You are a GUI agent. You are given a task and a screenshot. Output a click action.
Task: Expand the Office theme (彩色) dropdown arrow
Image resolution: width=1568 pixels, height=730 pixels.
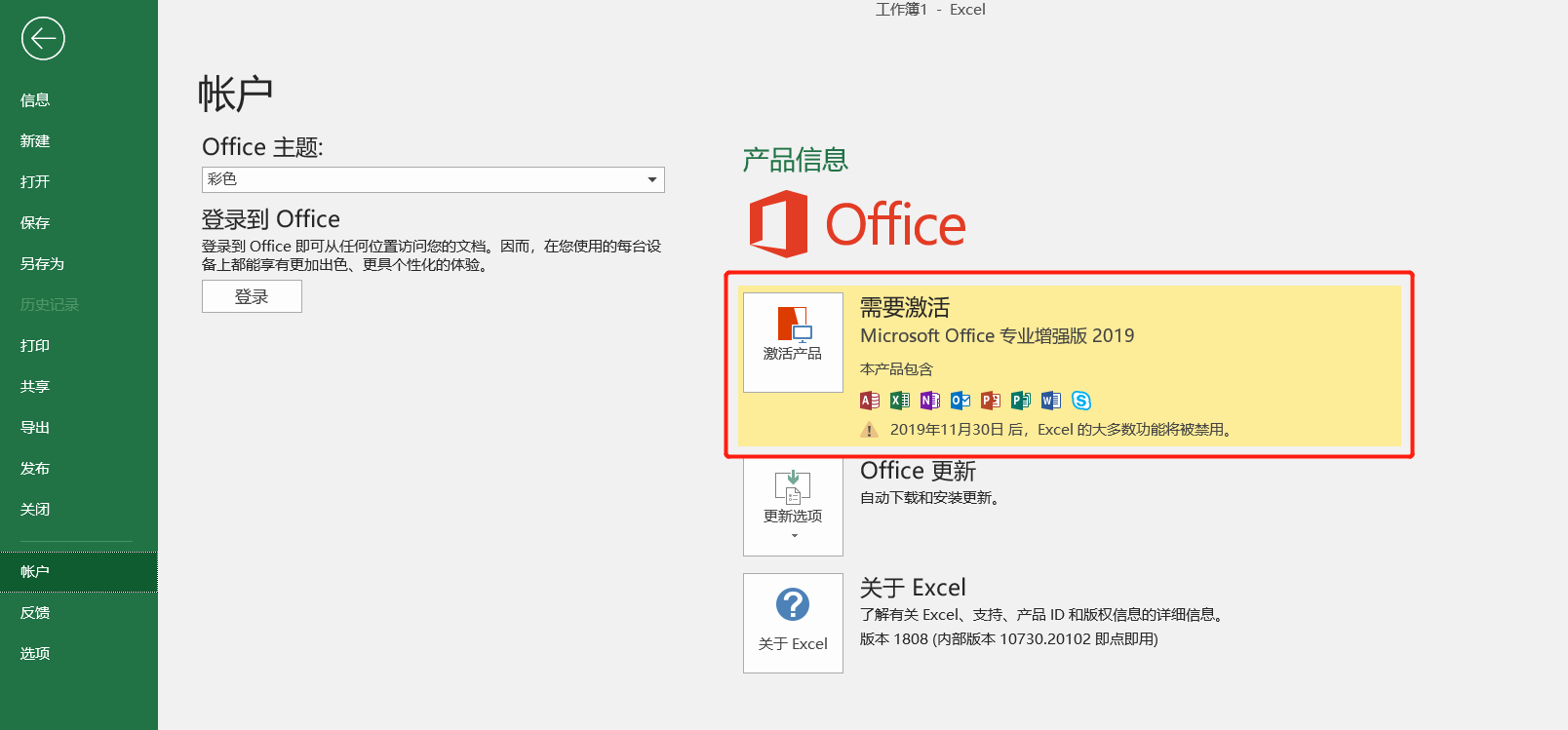(x=652, y=179)
